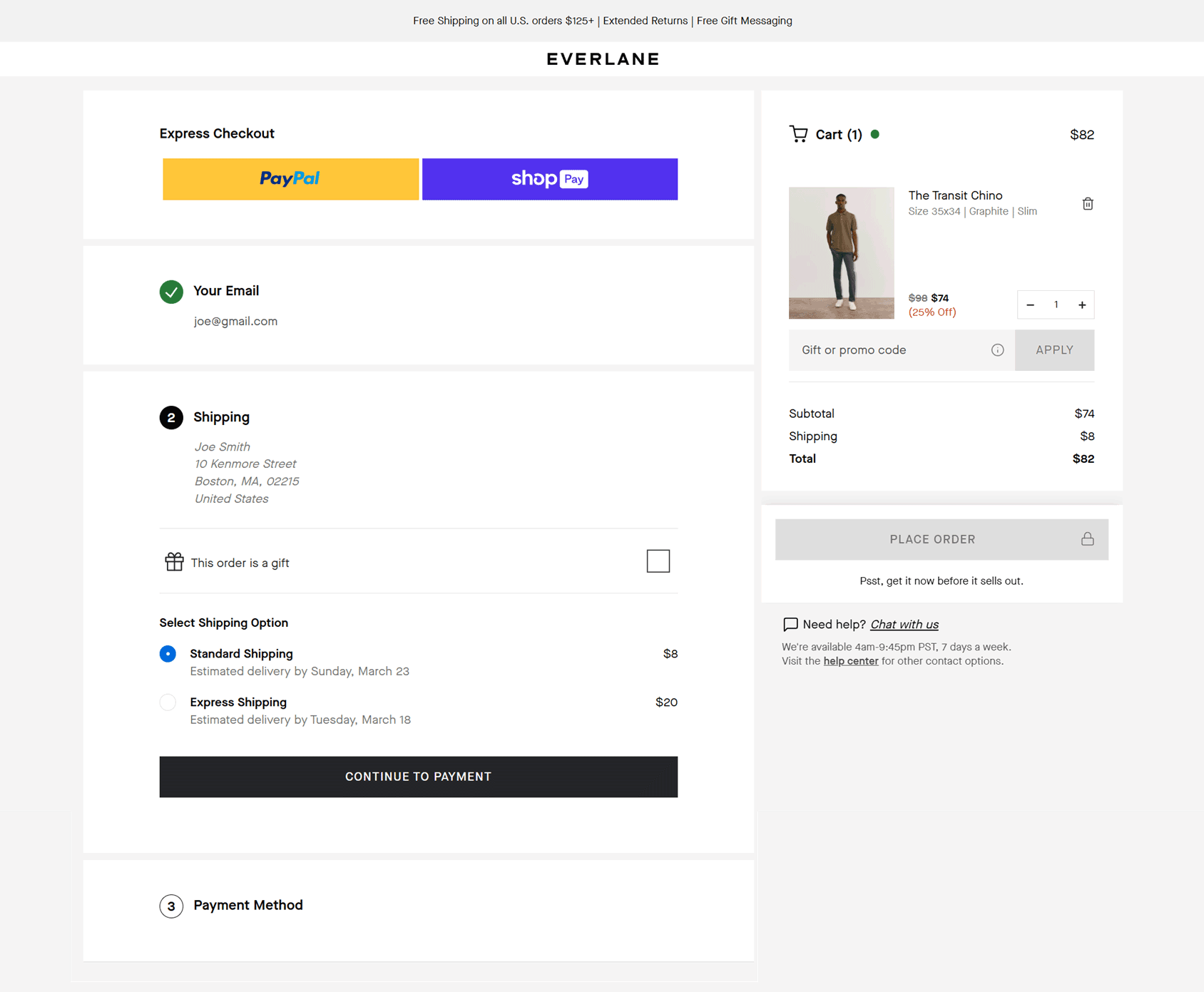Click the free shipping announcement banner
The image size is (1204, 992).
(x=602, y=21)
